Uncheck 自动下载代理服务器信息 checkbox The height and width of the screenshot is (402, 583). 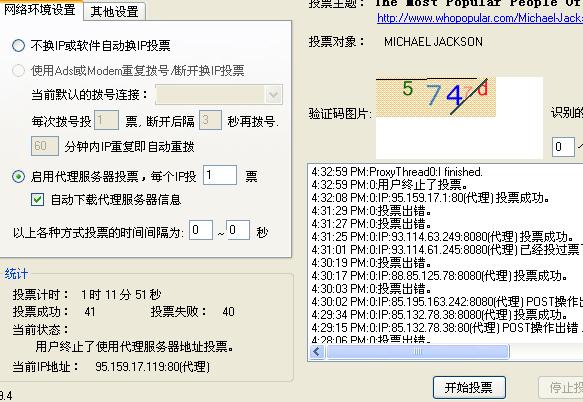tap(37, 200)
